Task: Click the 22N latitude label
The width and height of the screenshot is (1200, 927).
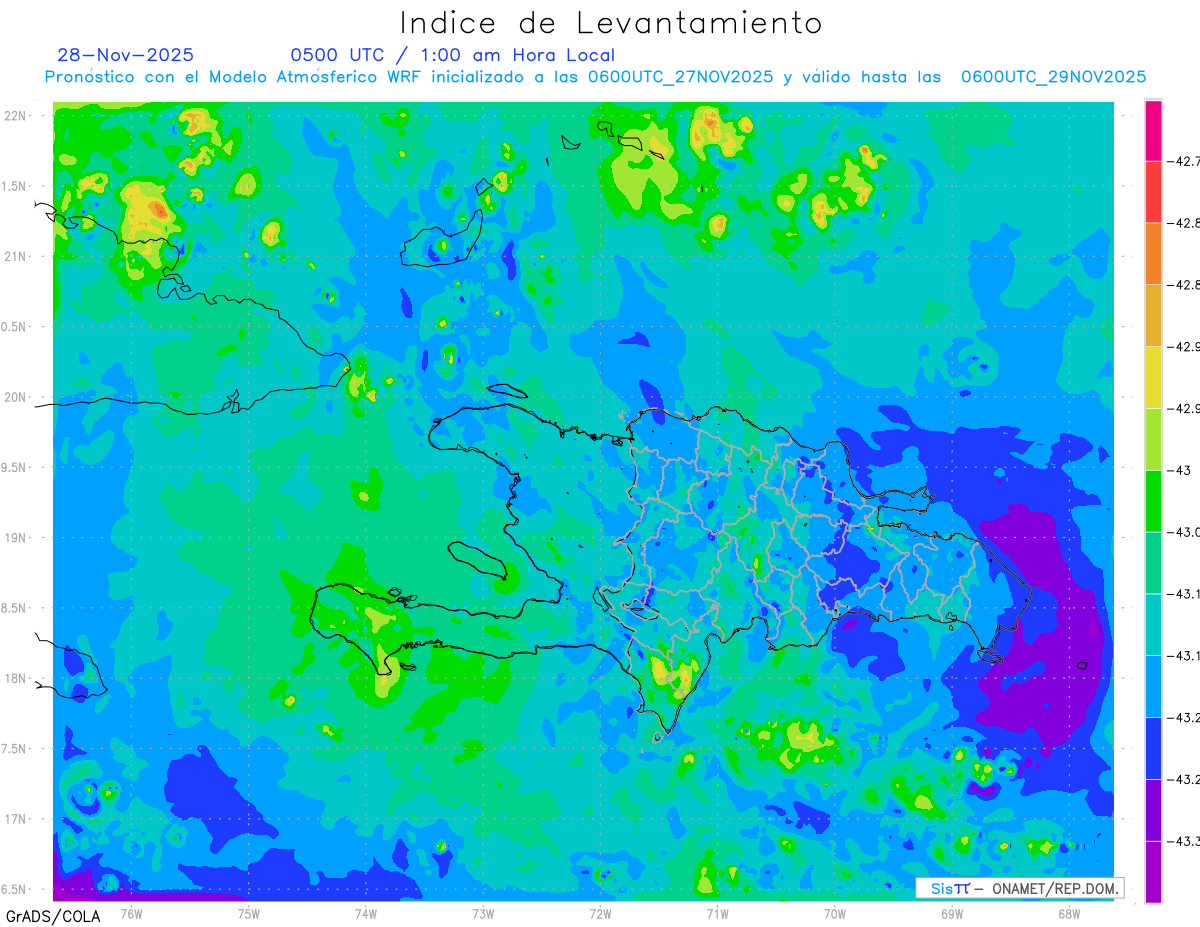Action: tap(15, 115)
